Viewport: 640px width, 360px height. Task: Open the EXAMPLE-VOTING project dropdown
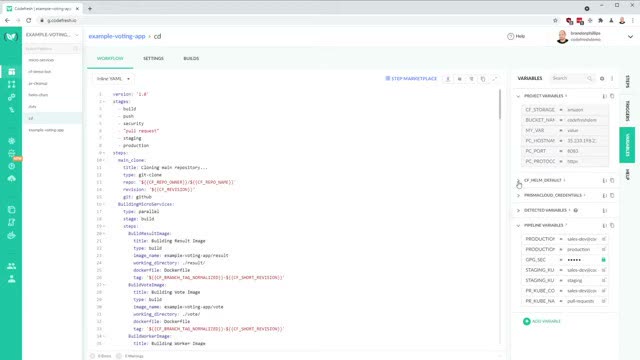[x=52, y=35]
